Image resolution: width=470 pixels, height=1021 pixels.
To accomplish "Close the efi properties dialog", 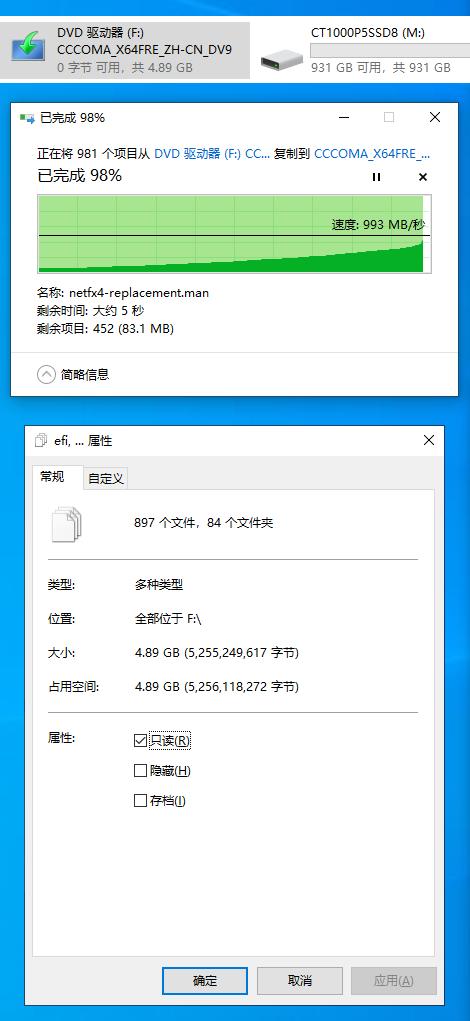I will point(429,441).
